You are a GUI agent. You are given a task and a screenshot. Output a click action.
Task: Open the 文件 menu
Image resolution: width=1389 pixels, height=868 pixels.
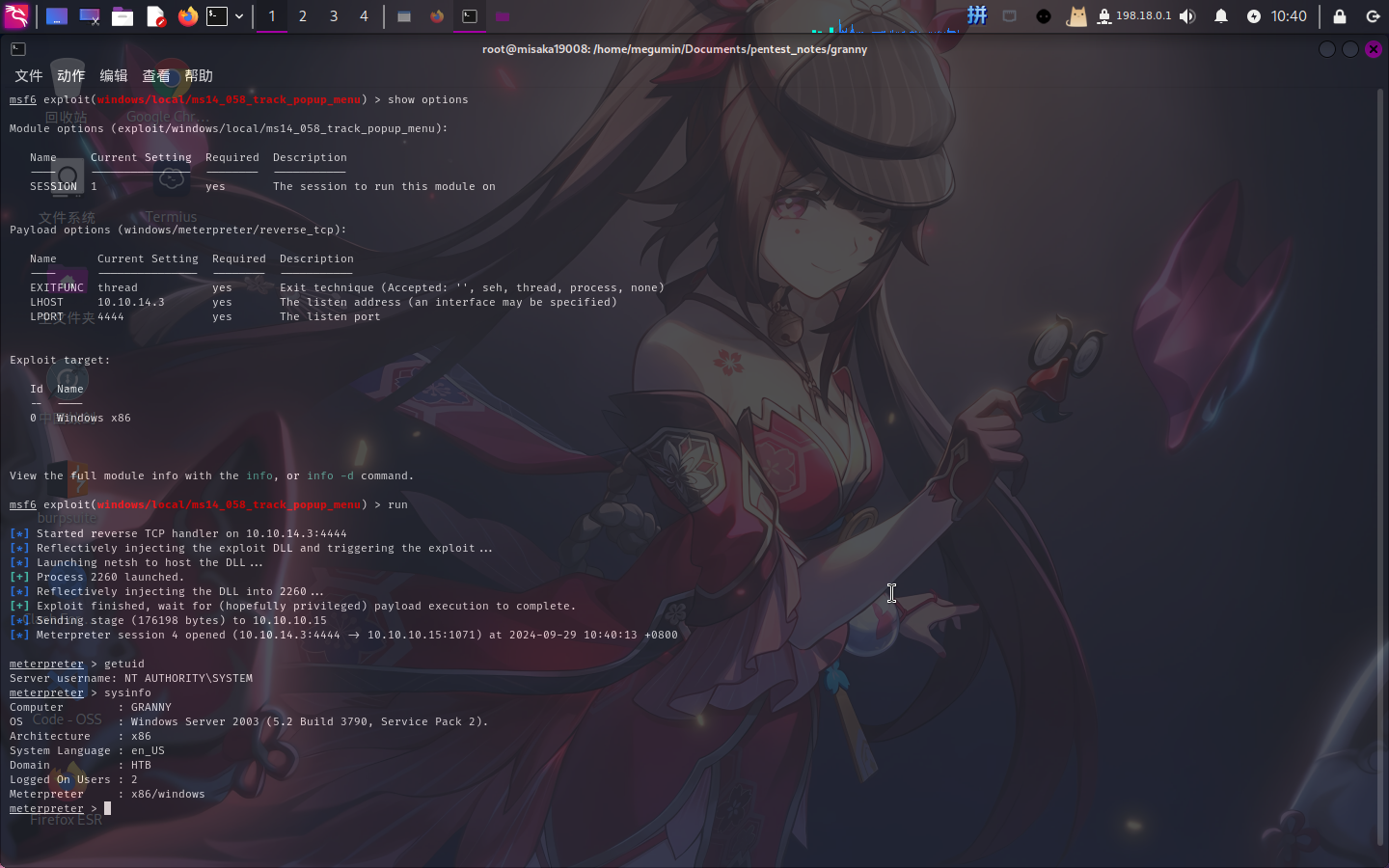click(28, 75)
